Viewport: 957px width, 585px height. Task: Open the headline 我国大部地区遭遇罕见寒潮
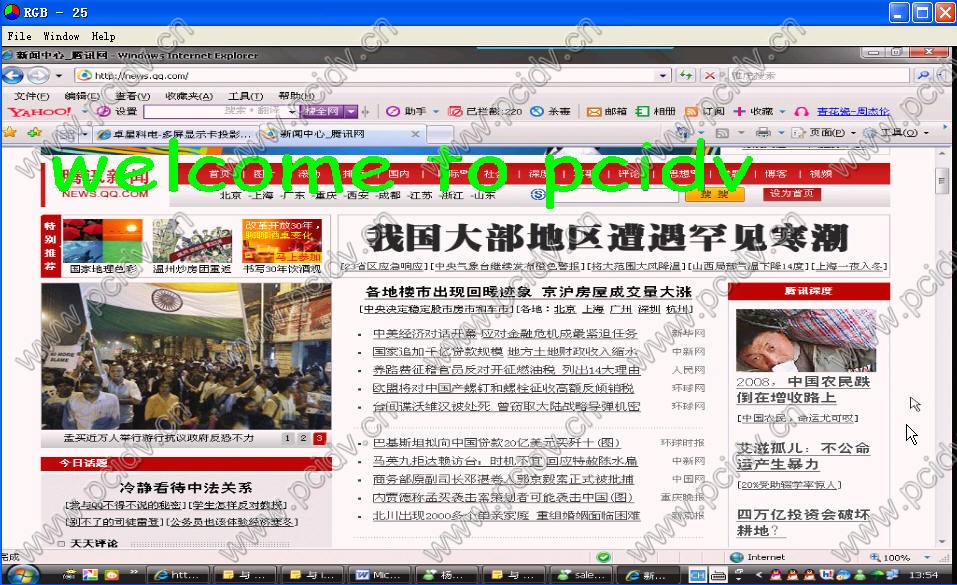coord(608,238)
